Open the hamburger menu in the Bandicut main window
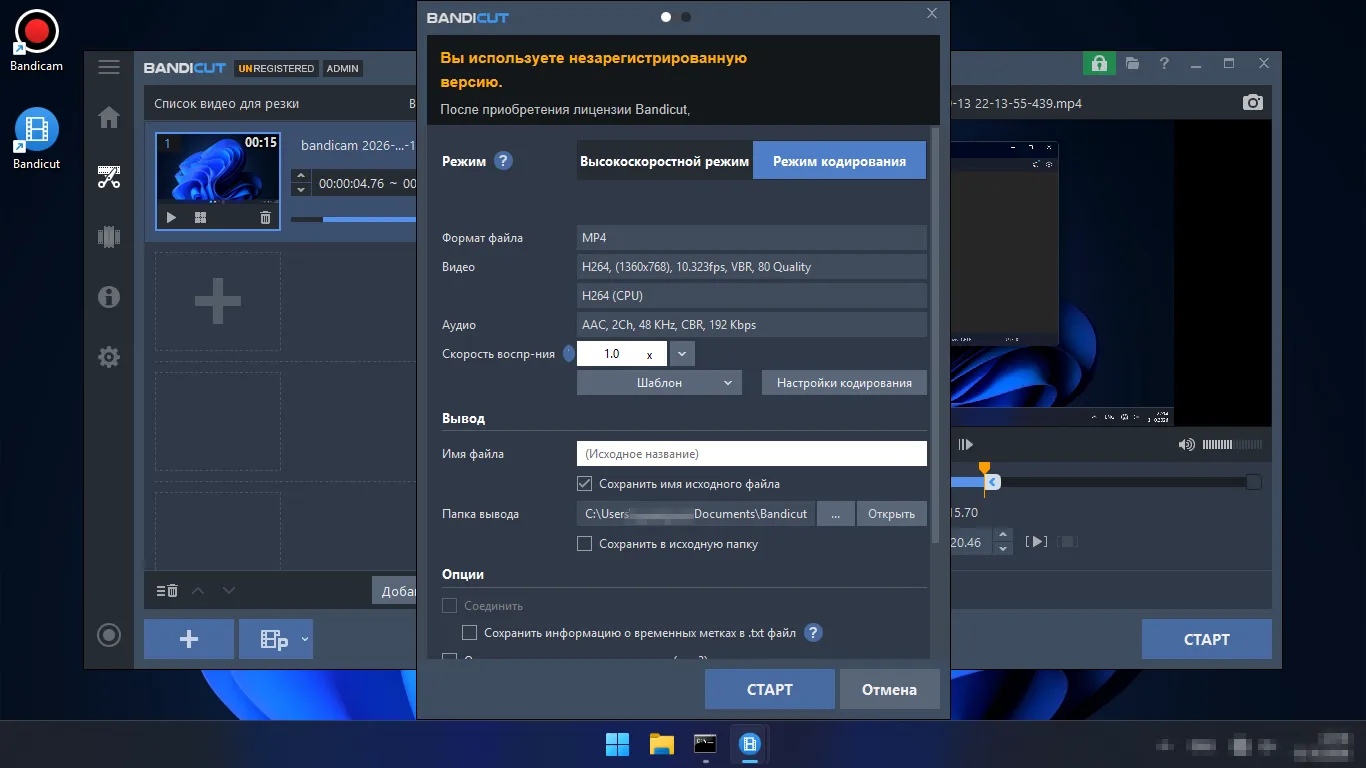Image resolution: width=1366 pixels, height=768 pixels. coord(109,68)
